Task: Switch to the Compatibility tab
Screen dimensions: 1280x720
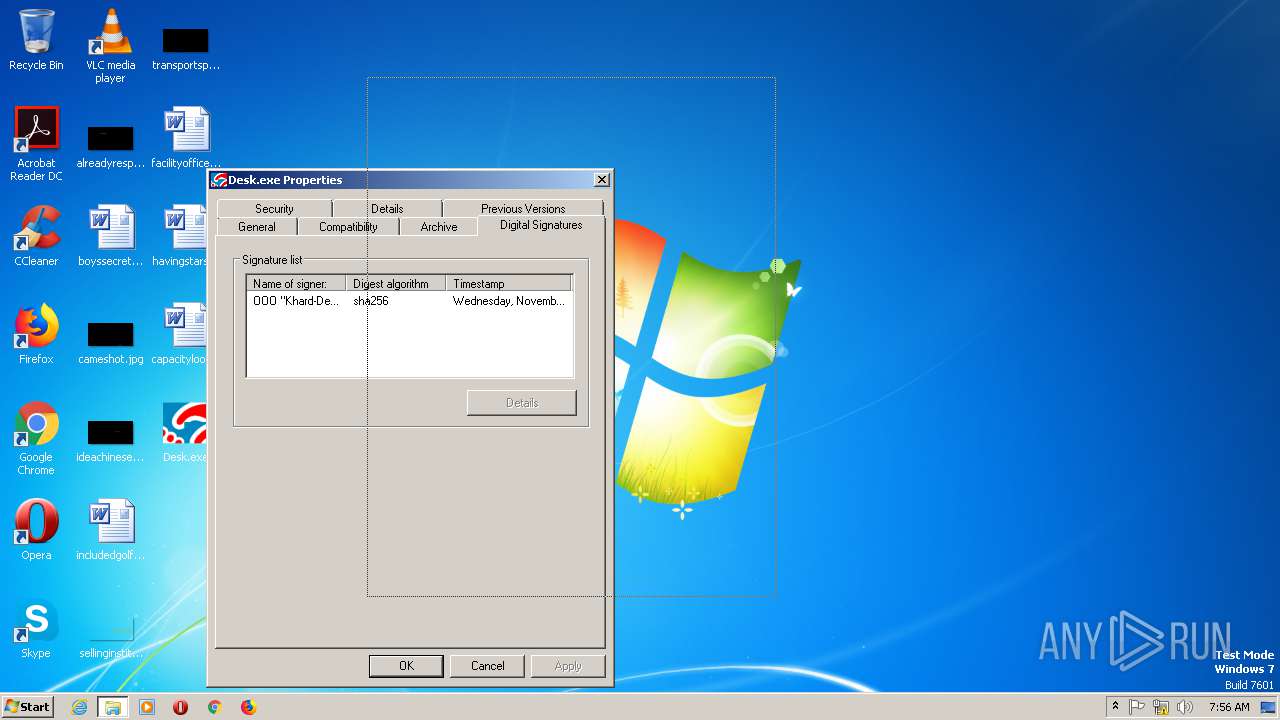Action: (348, 227)
